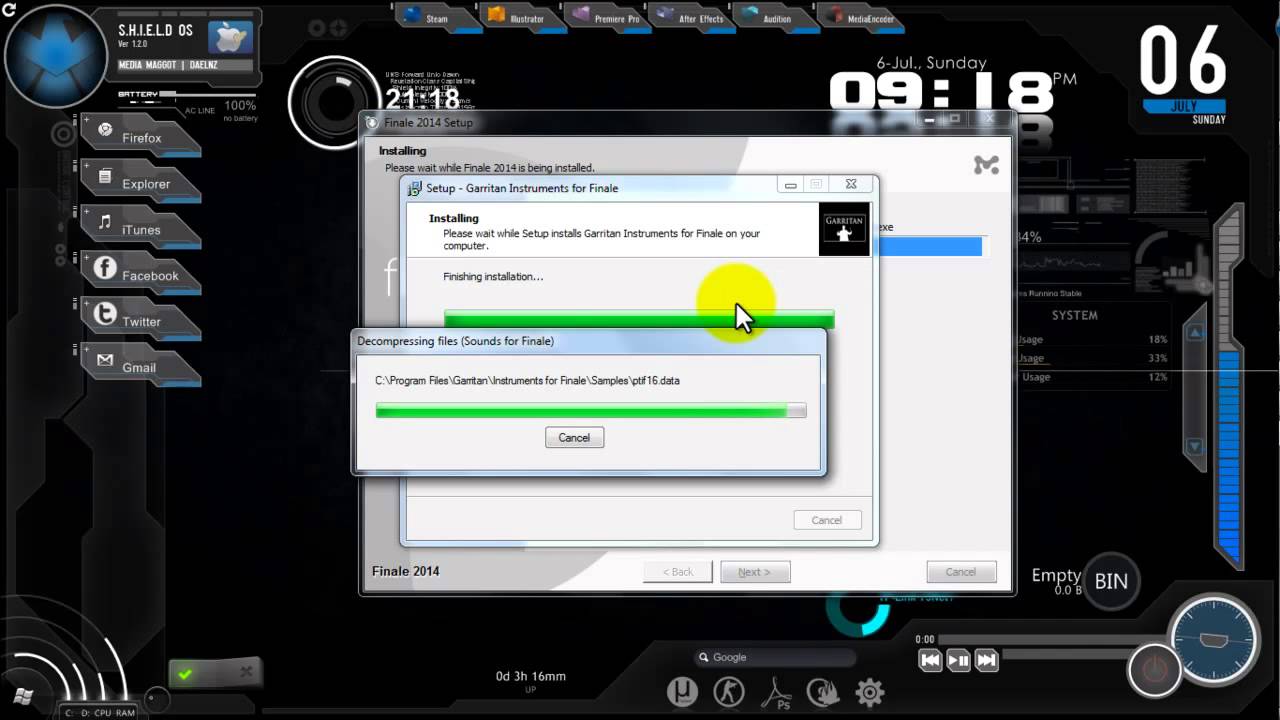The image size is (1280, 720).
Task: Click the refresh icon in top-left corner
Action: point(9,9)
